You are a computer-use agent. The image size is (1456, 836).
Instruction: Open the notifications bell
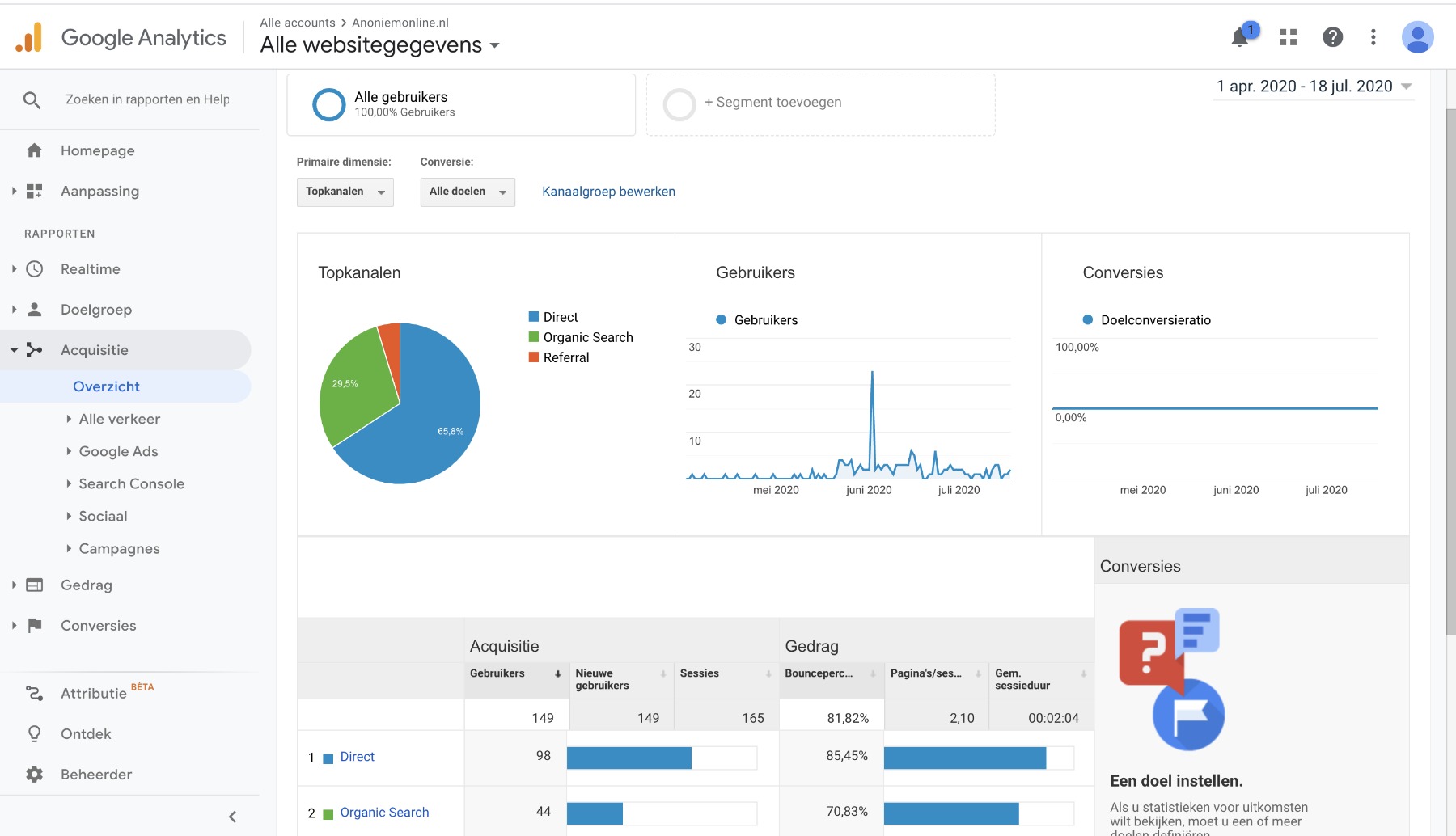(1239, 37)
